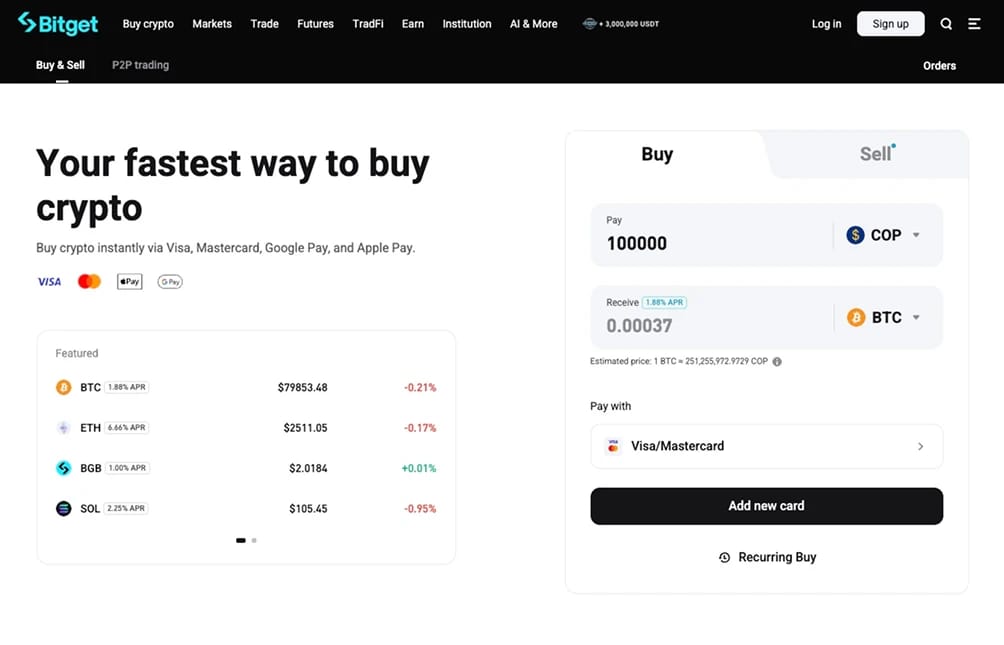Click the Visa logo
Image resolution: width=1004 pixels, height=645 pixels.
tap(49, 282)
